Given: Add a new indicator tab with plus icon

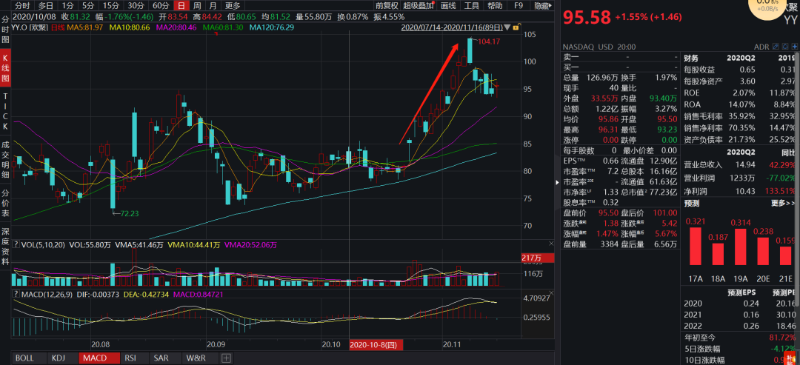Looking at the screenshot, I should pyautogui.click(x=226, y=358).
